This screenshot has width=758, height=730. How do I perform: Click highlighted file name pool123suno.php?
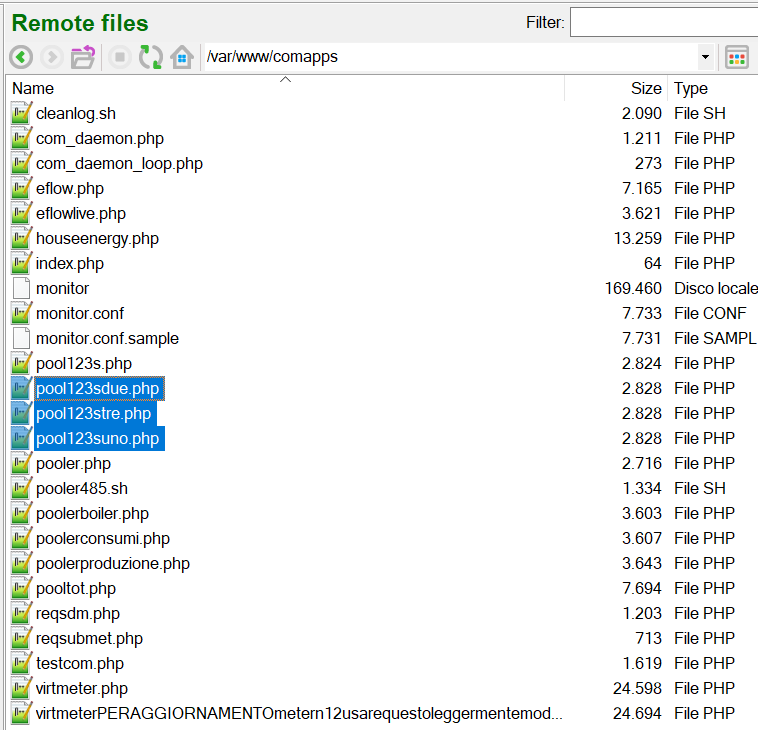[x=99, y=439]
